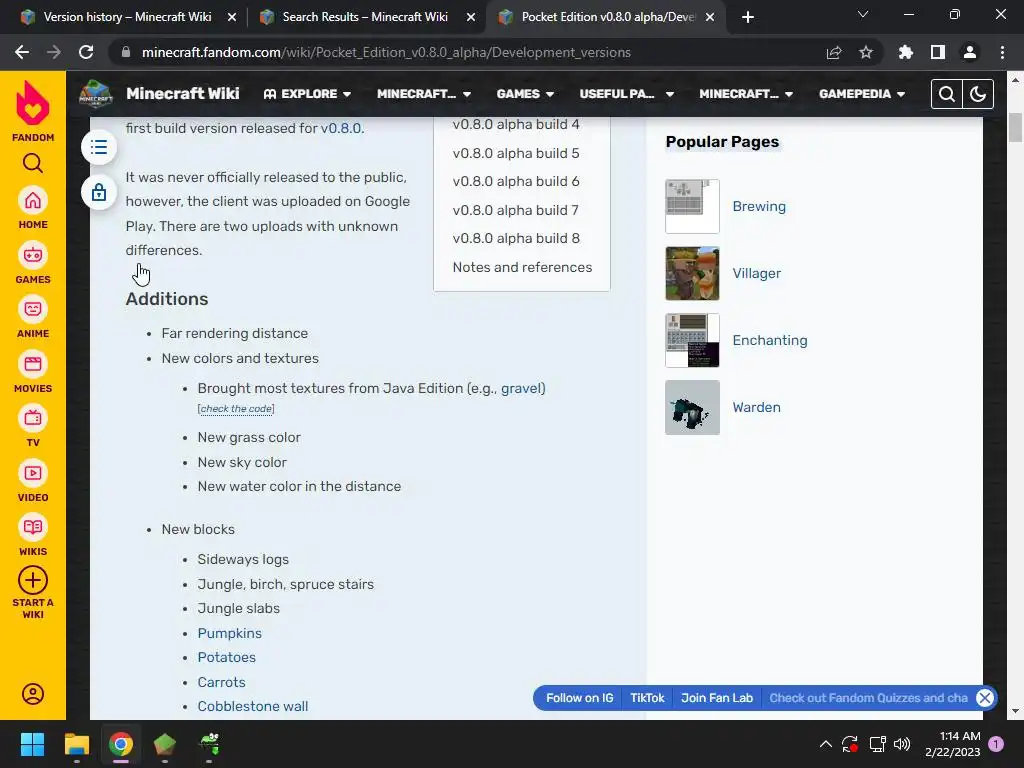Open the Movies section icon

[33, 364]
